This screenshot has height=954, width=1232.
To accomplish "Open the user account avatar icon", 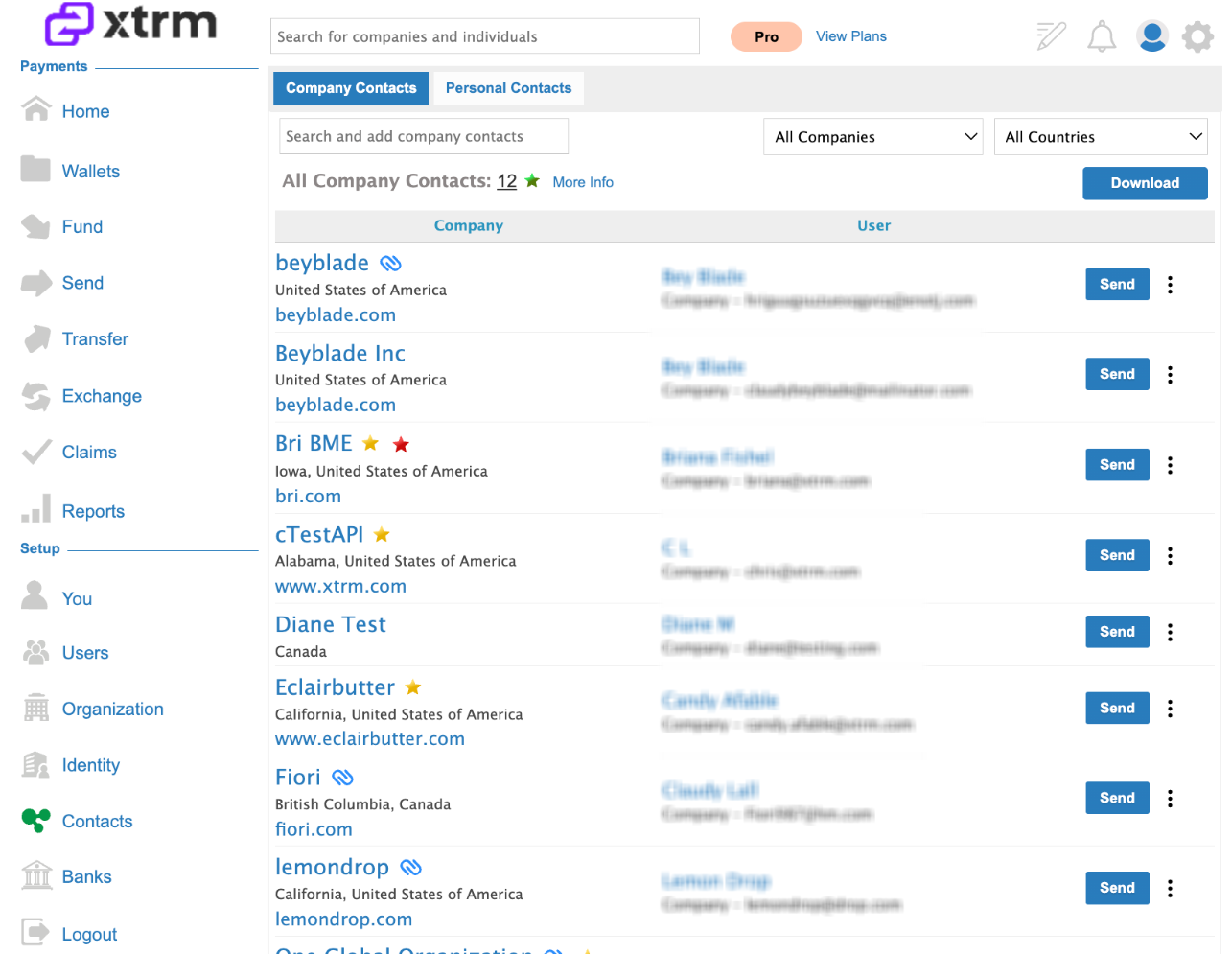I will pyautogui.click(x=1151, y=36).
